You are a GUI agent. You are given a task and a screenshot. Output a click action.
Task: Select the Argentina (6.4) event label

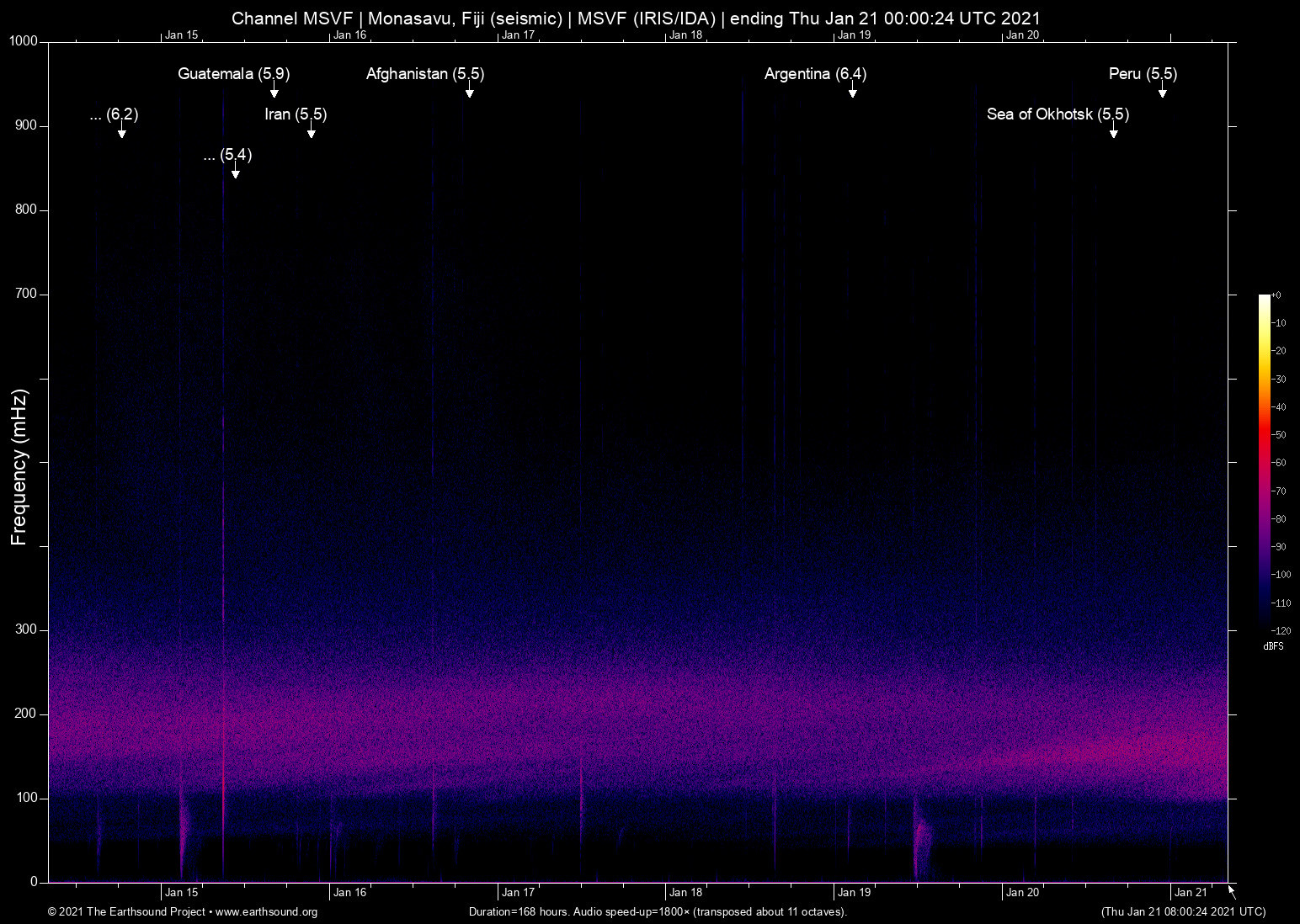[815, 74]
